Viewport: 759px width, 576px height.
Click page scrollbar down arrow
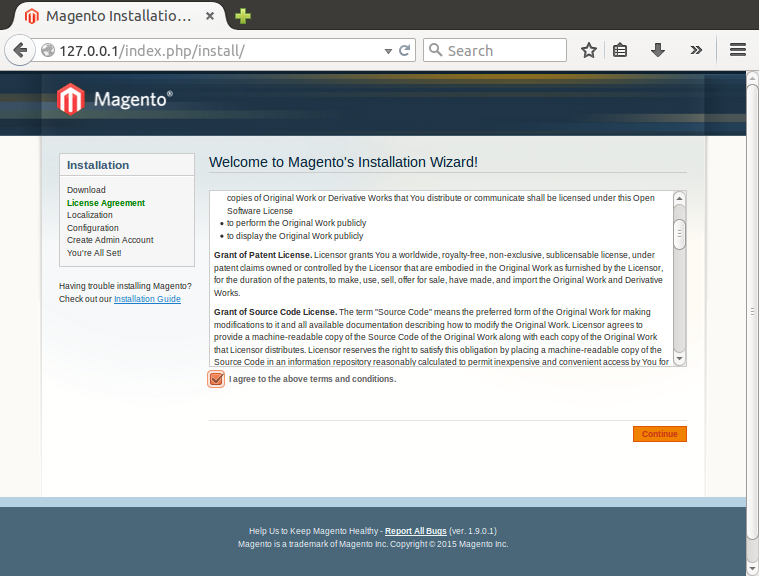pos(752,569)
